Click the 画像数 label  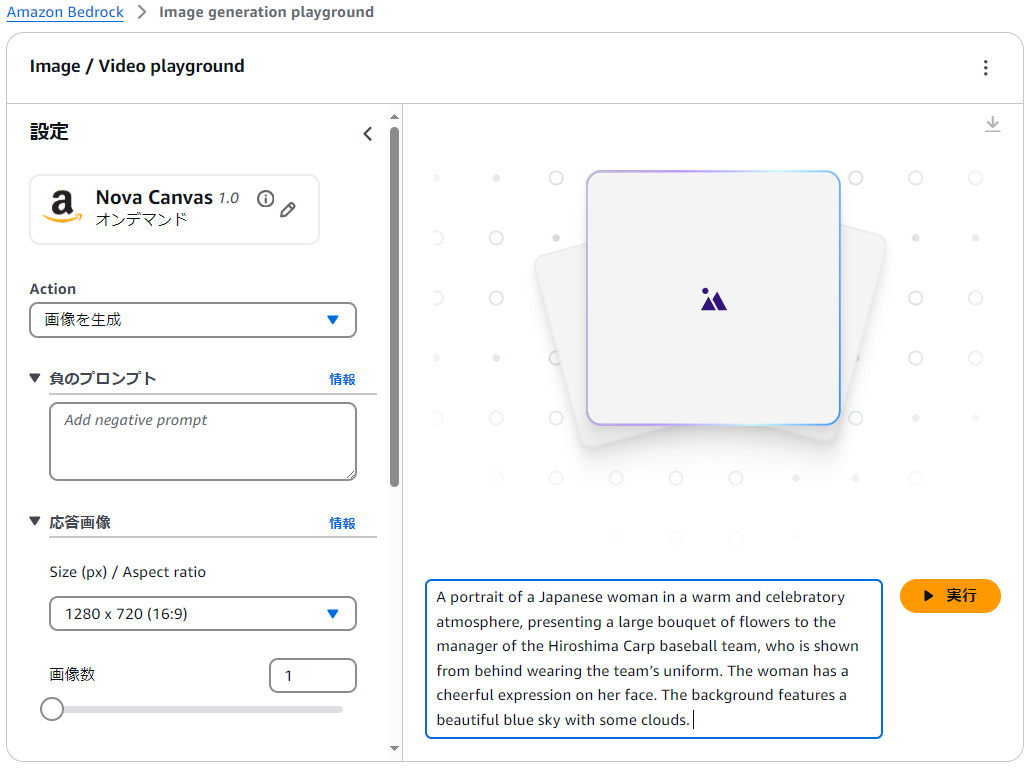pos(73,674)
